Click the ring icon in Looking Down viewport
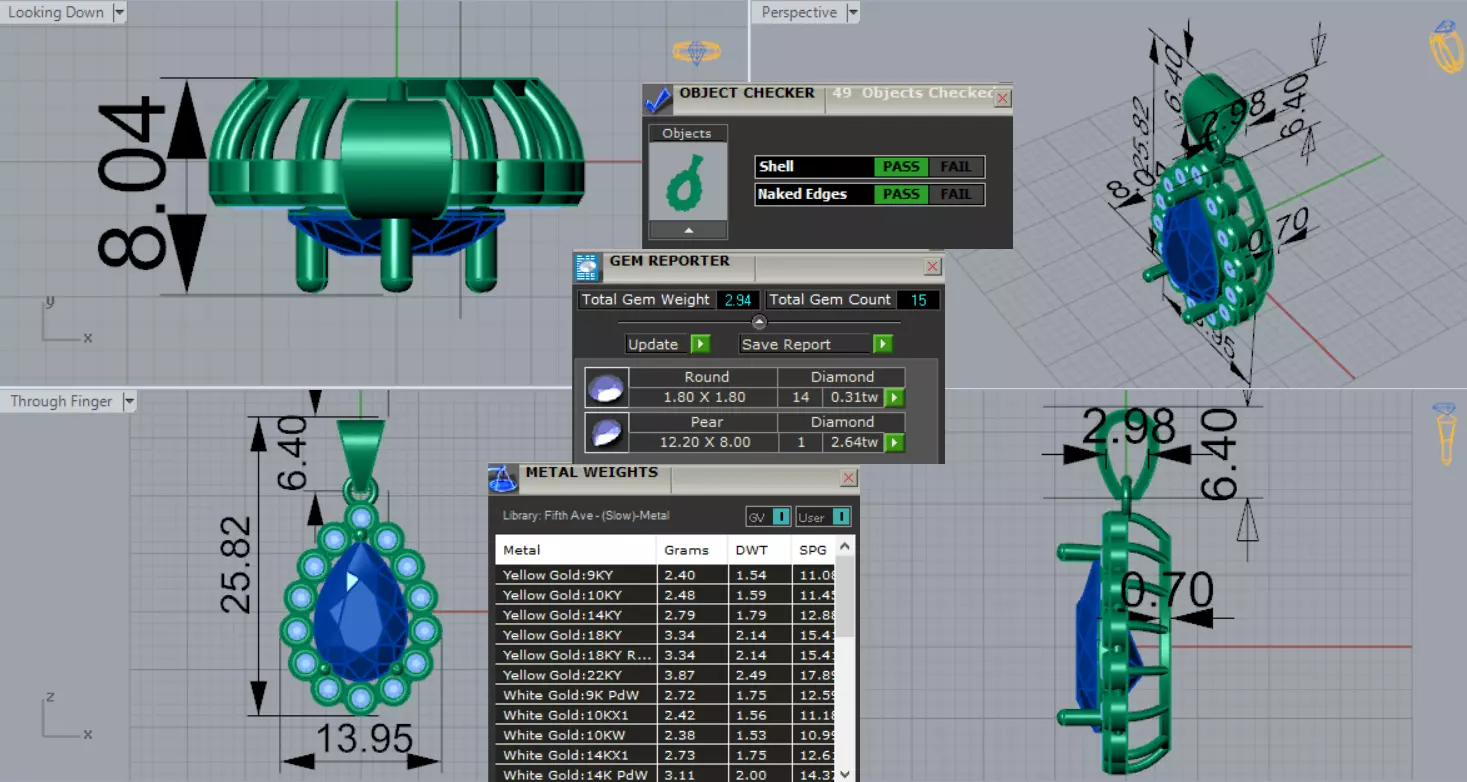Image resolution: width=1467 pixels, height=782 pixels. (x=696, y=51)
